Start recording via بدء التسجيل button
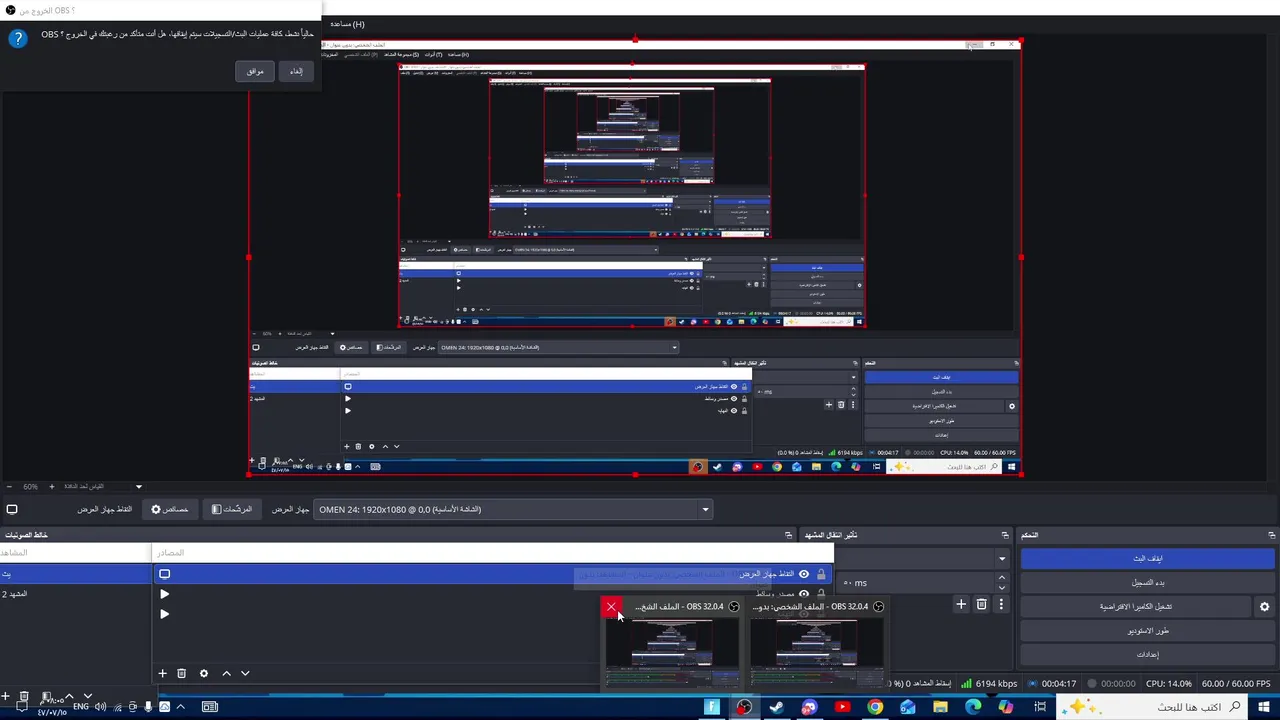This screenshot has height=720, width=1280. (1148, 582)
